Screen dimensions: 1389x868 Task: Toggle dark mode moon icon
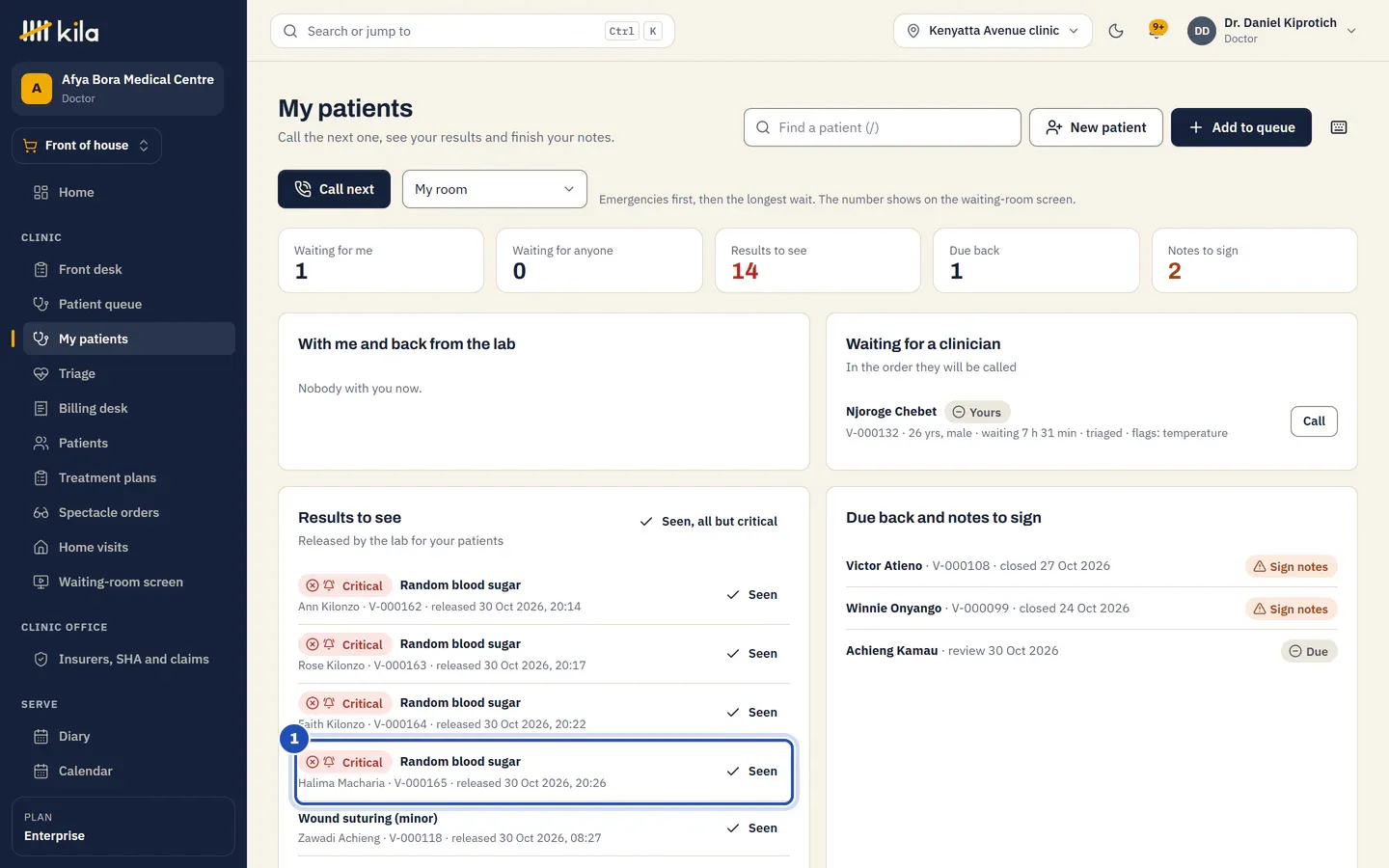pos(1116,31)
